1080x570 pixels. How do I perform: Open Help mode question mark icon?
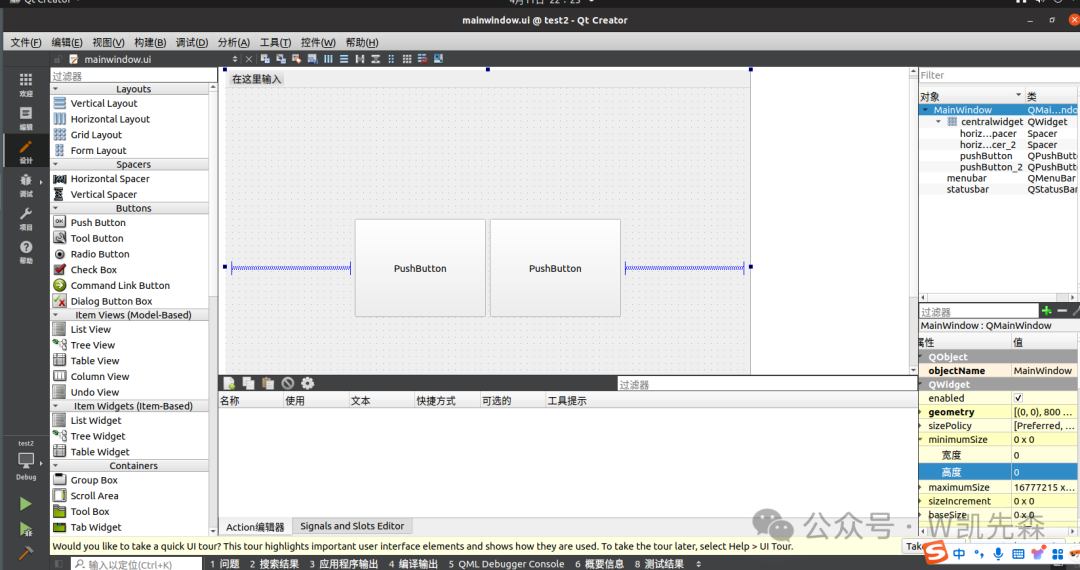26,250
